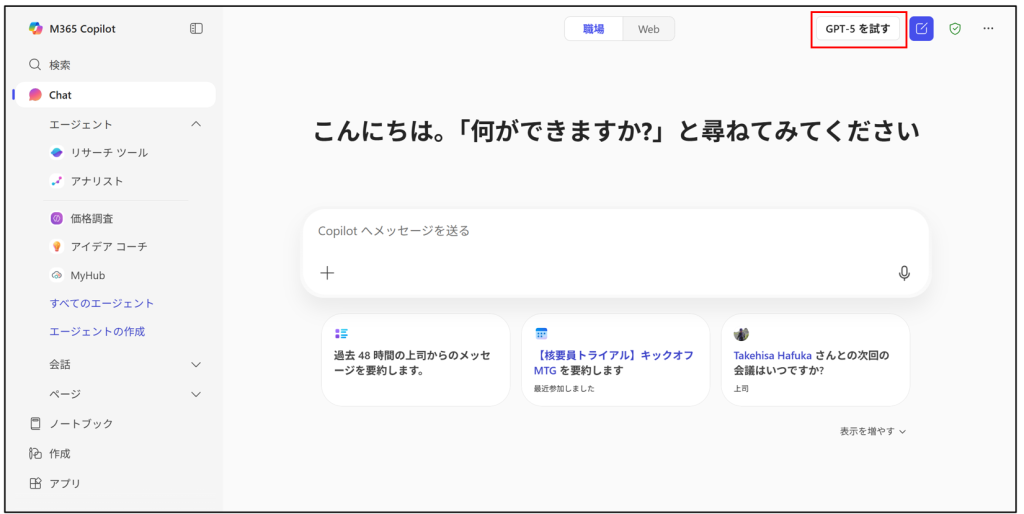Expand the 会話 section chevron

click(196, 364)
